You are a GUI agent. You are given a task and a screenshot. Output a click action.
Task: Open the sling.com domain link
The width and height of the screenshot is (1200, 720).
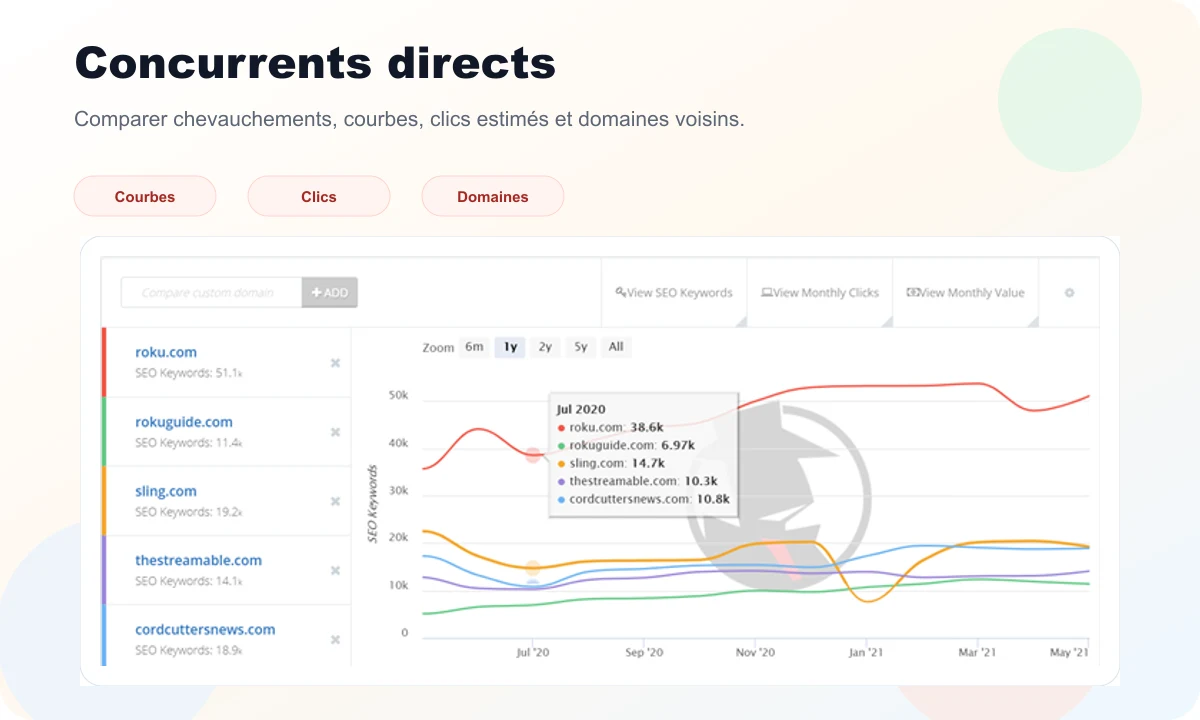(166, 491)
